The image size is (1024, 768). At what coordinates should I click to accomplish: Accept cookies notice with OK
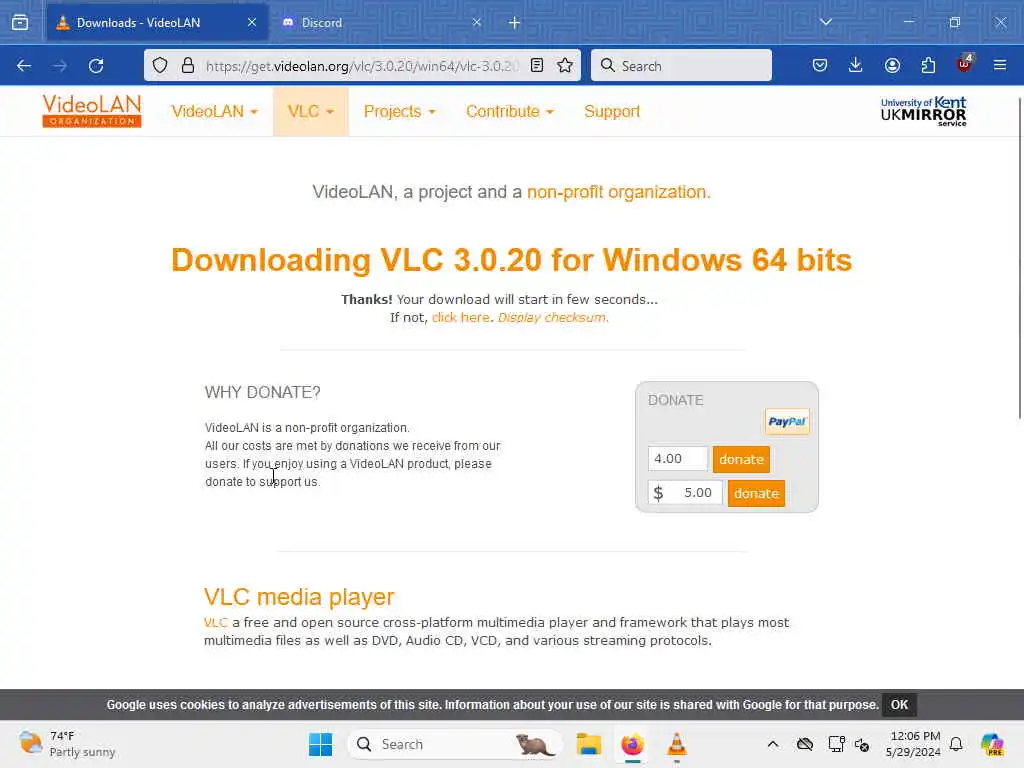899,705
